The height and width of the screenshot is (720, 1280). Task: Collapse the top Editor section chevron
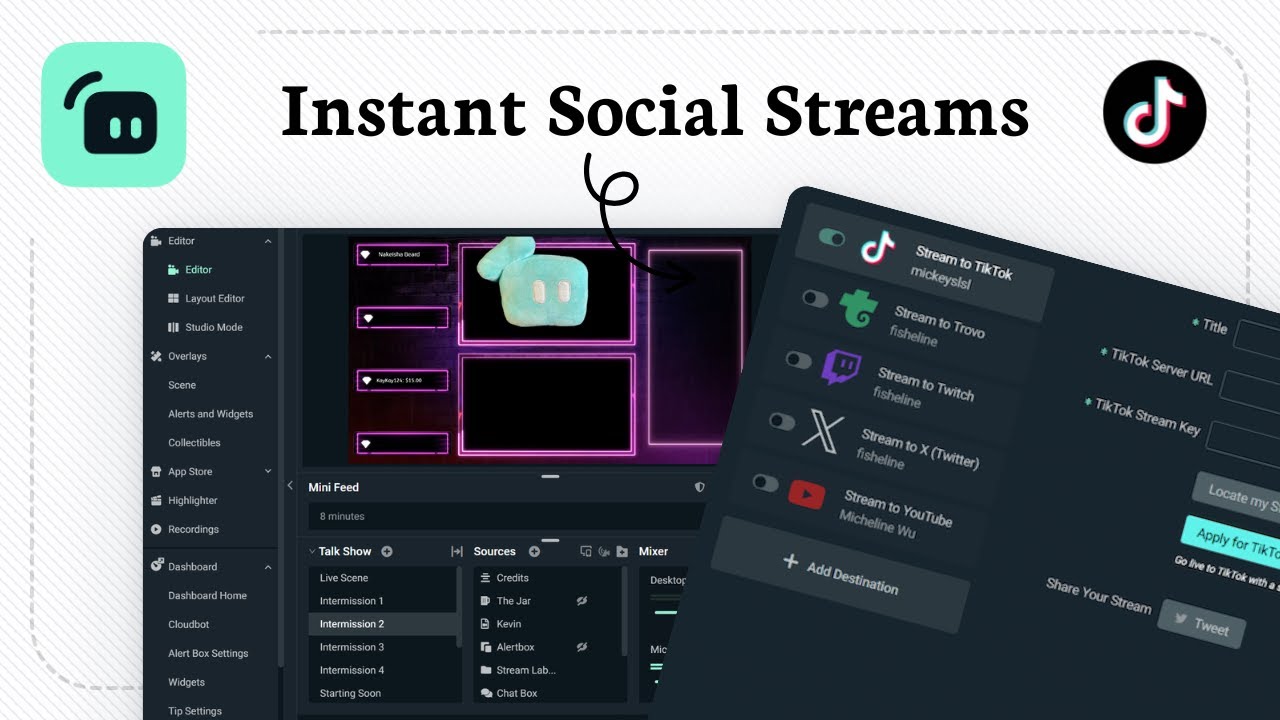click(x=268, y=241)
